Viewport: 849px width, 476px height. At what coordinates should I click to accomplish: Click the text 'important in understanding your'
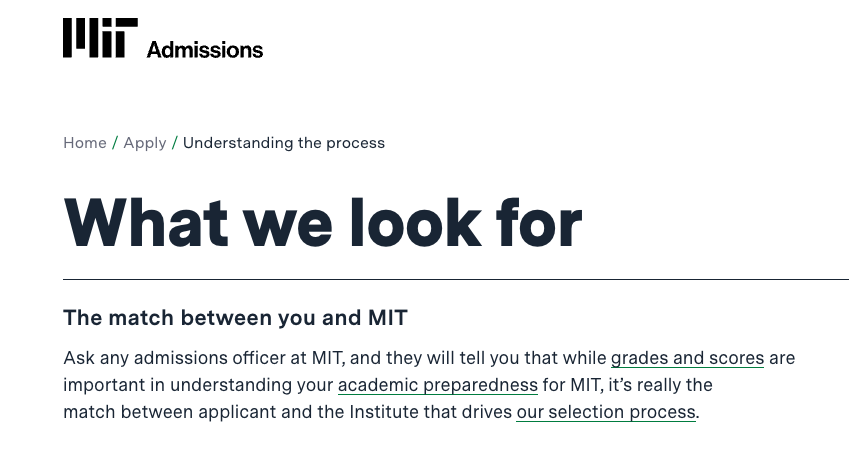tap(198, 385)
